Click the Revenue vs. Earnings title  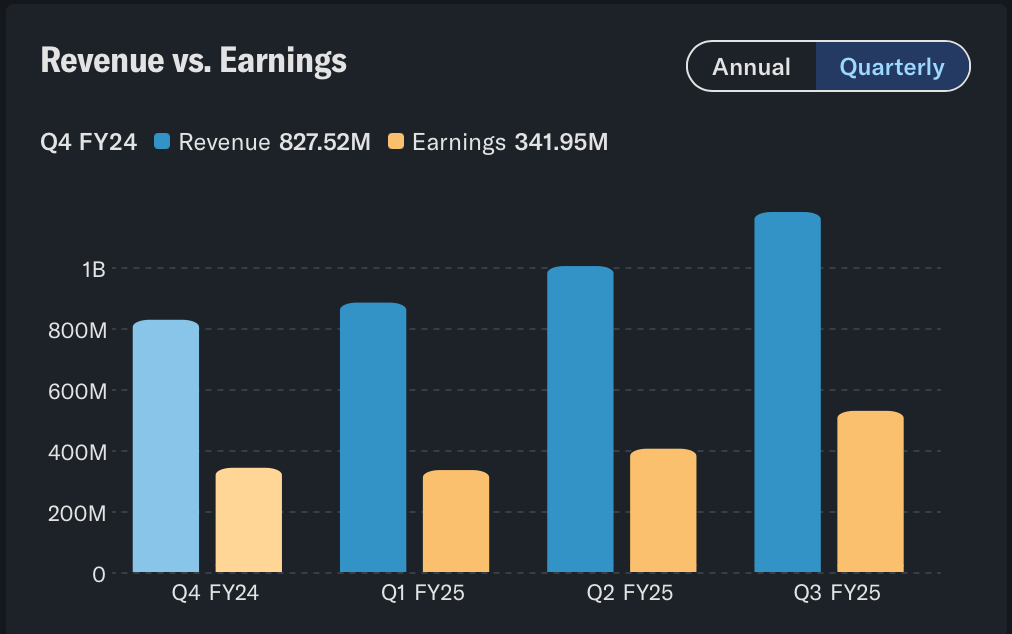(x=193, y=61)
